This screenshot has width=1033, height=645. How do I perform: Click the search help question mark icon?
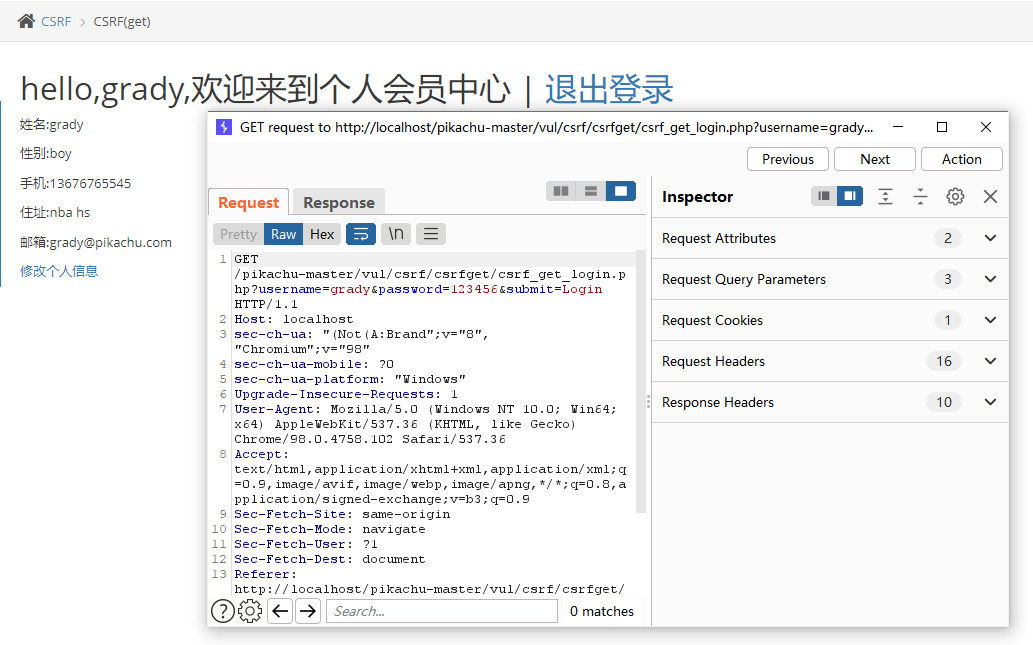click(x=222, y=611)
